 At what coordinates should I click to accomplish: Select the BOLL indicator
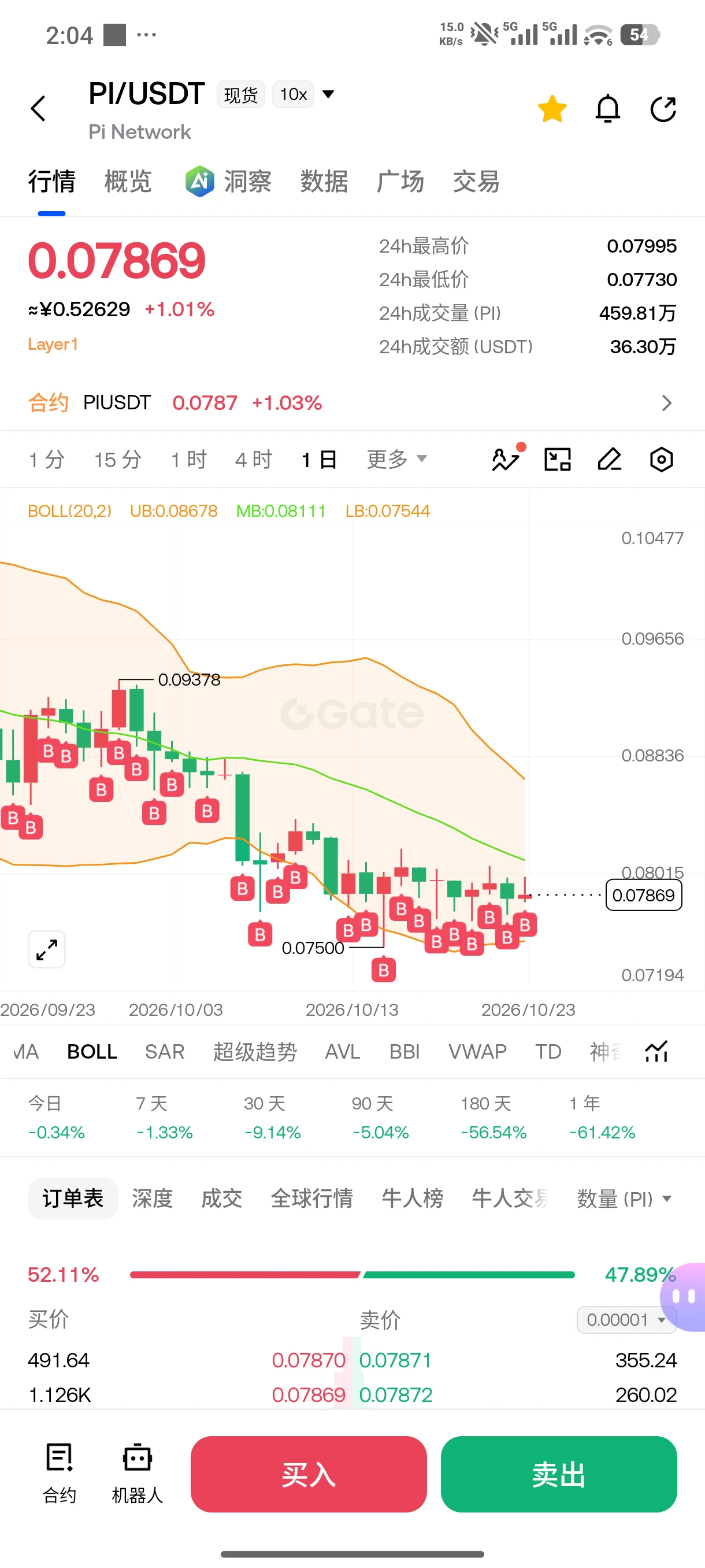[x=92, y=1051]
